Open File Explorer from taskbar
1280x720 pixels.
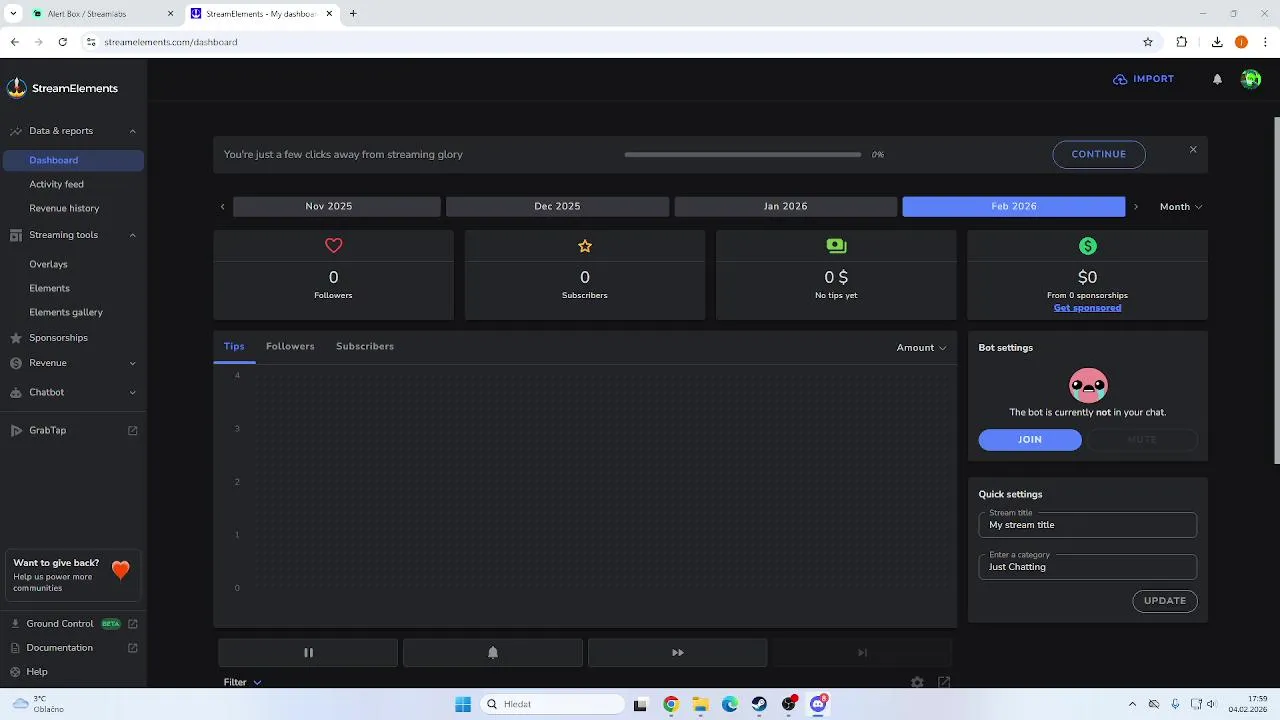pos(701,704)
